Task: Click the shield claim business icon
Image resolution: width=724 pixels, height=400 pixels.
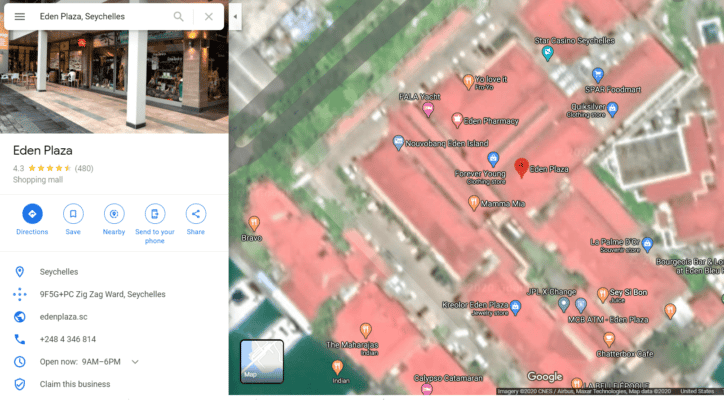Action: [19, 384]
